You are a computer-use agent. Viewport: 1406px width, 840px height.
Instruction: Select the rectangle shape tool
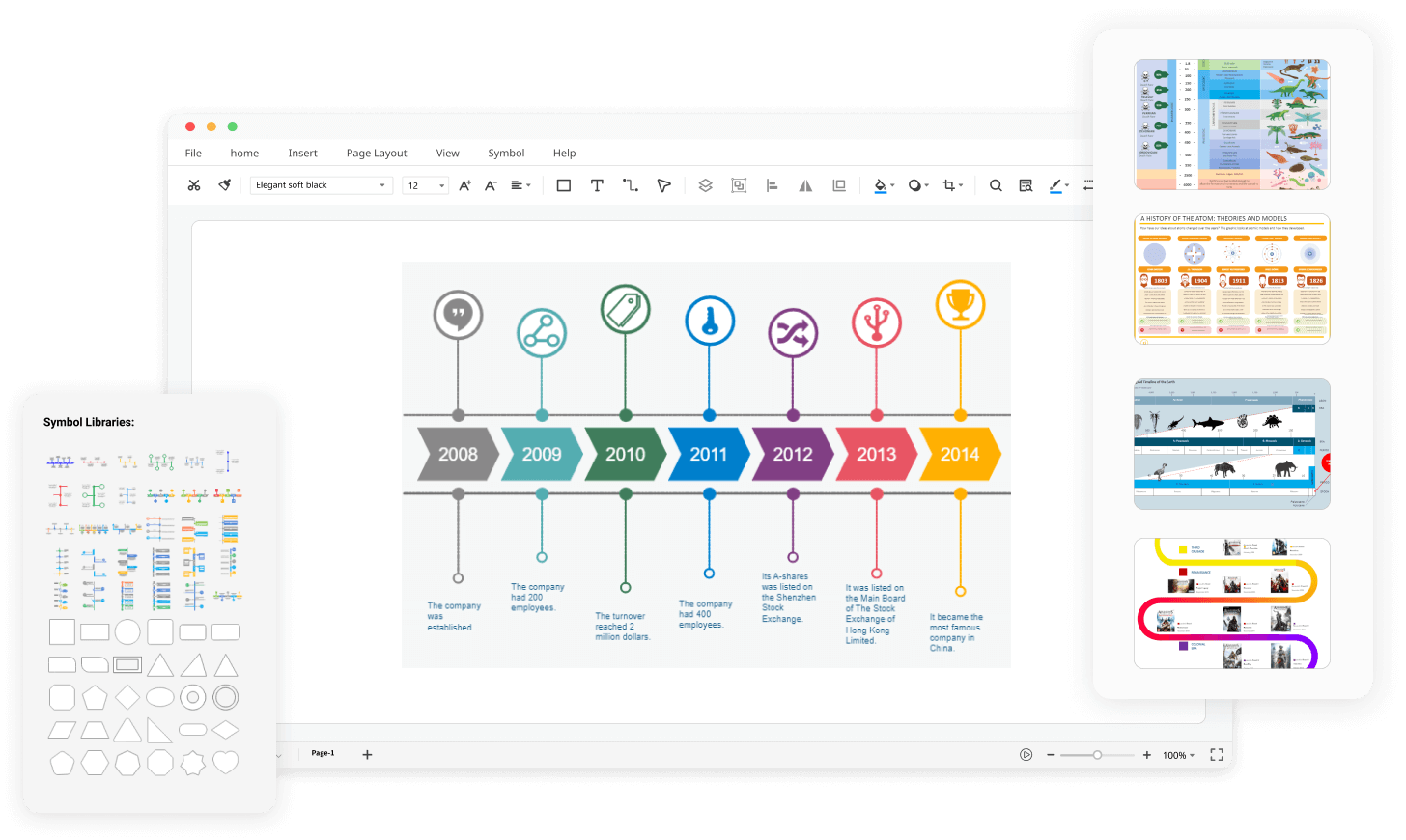[564, 185]
